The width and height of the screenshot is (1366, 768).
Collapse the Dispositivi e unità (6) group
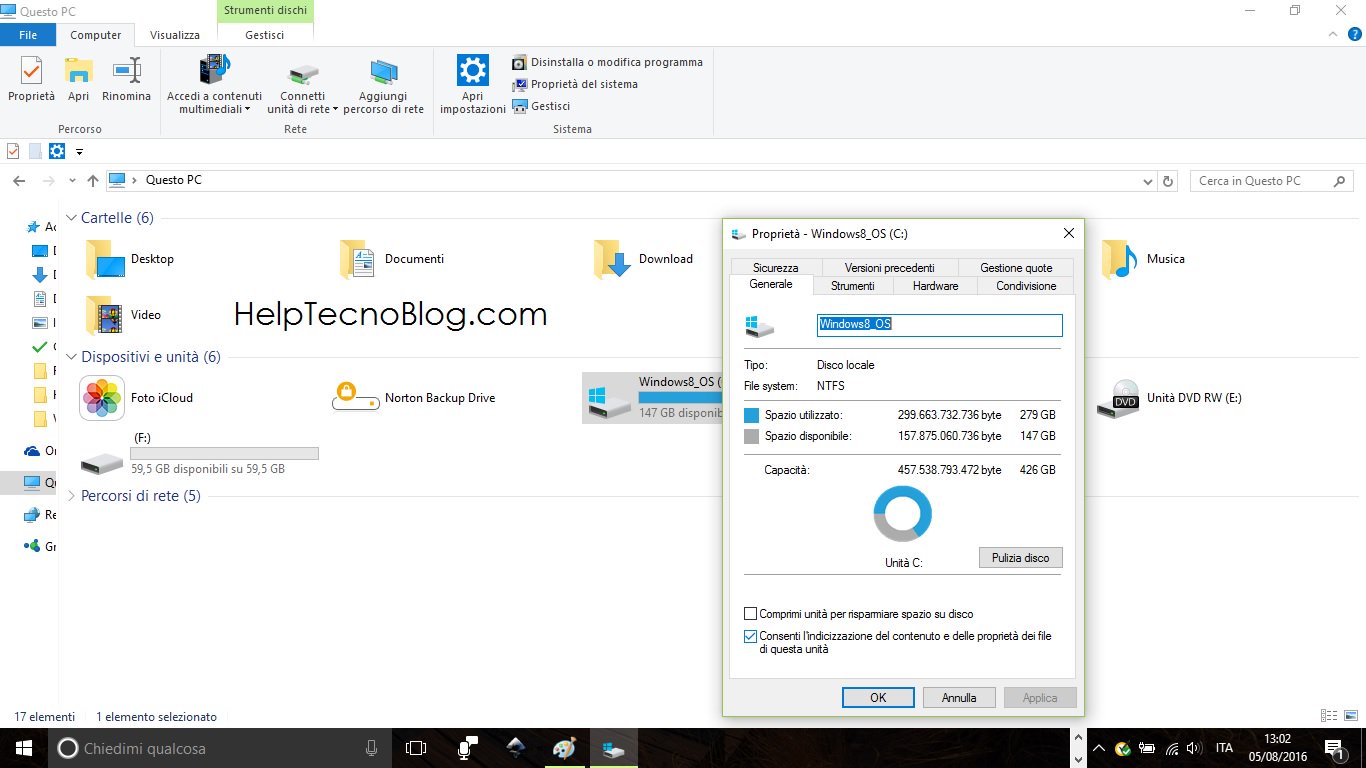click(x=71, y=357)
